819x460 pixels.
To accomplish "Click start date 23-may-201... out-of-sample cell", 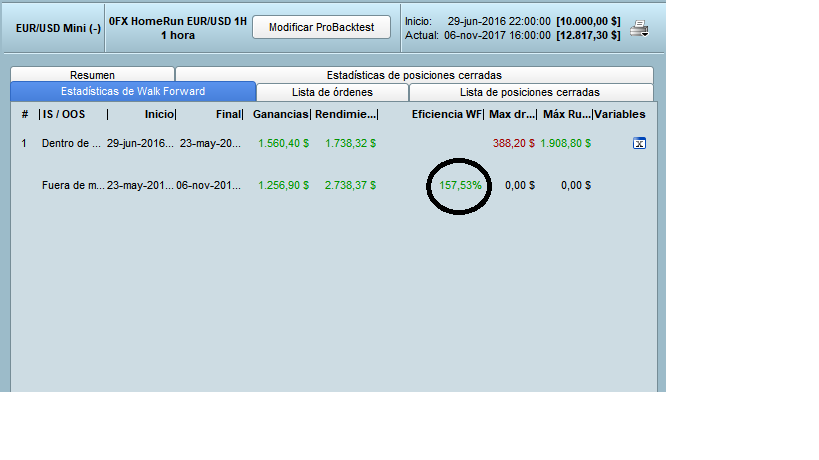I will pyautogui.click(x=140, y=185).
